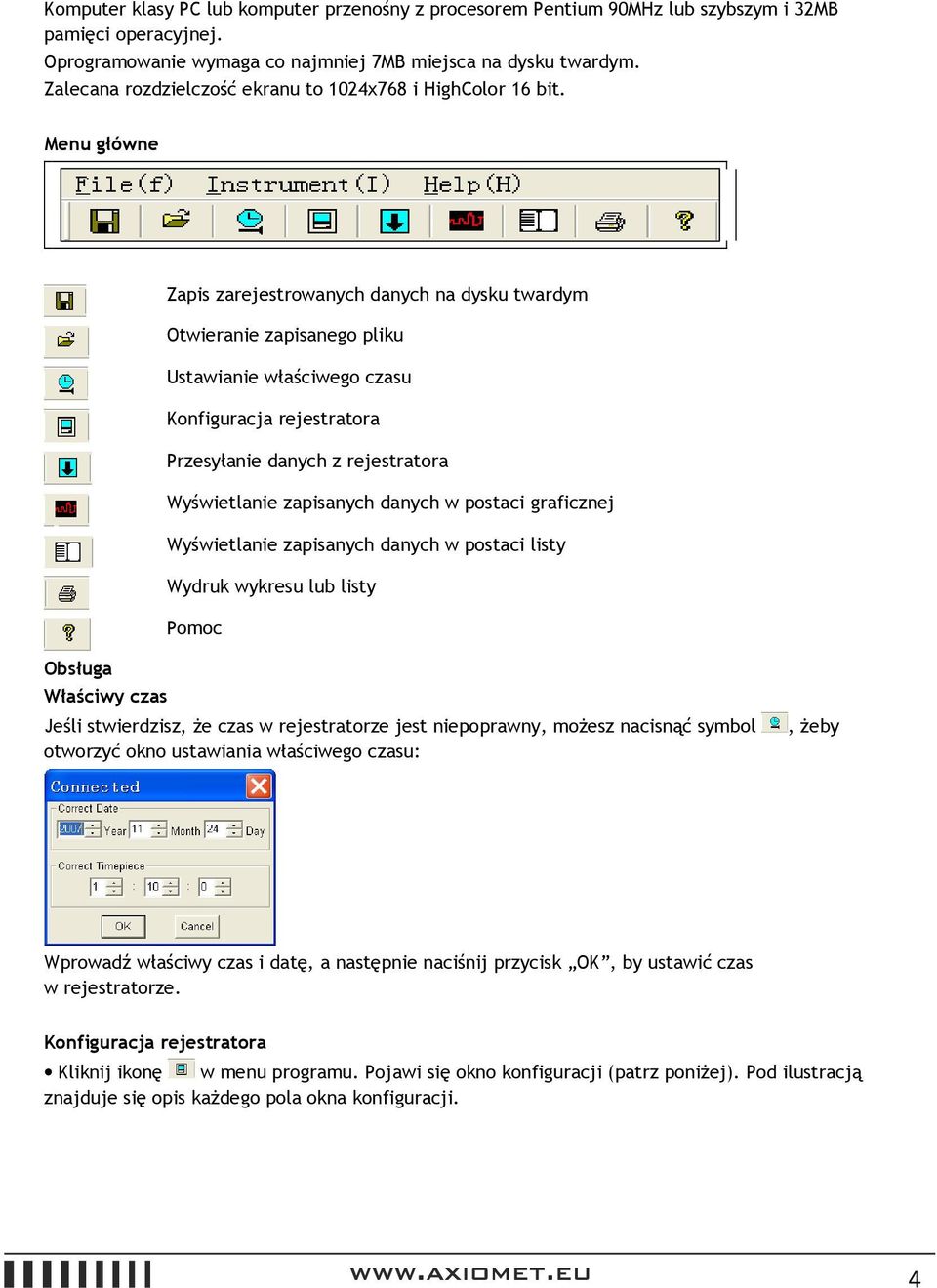Click the icon beside 'Konfiguracja rejestratora' in the list
Screen dimensions: 937x1288
point(66,426)
